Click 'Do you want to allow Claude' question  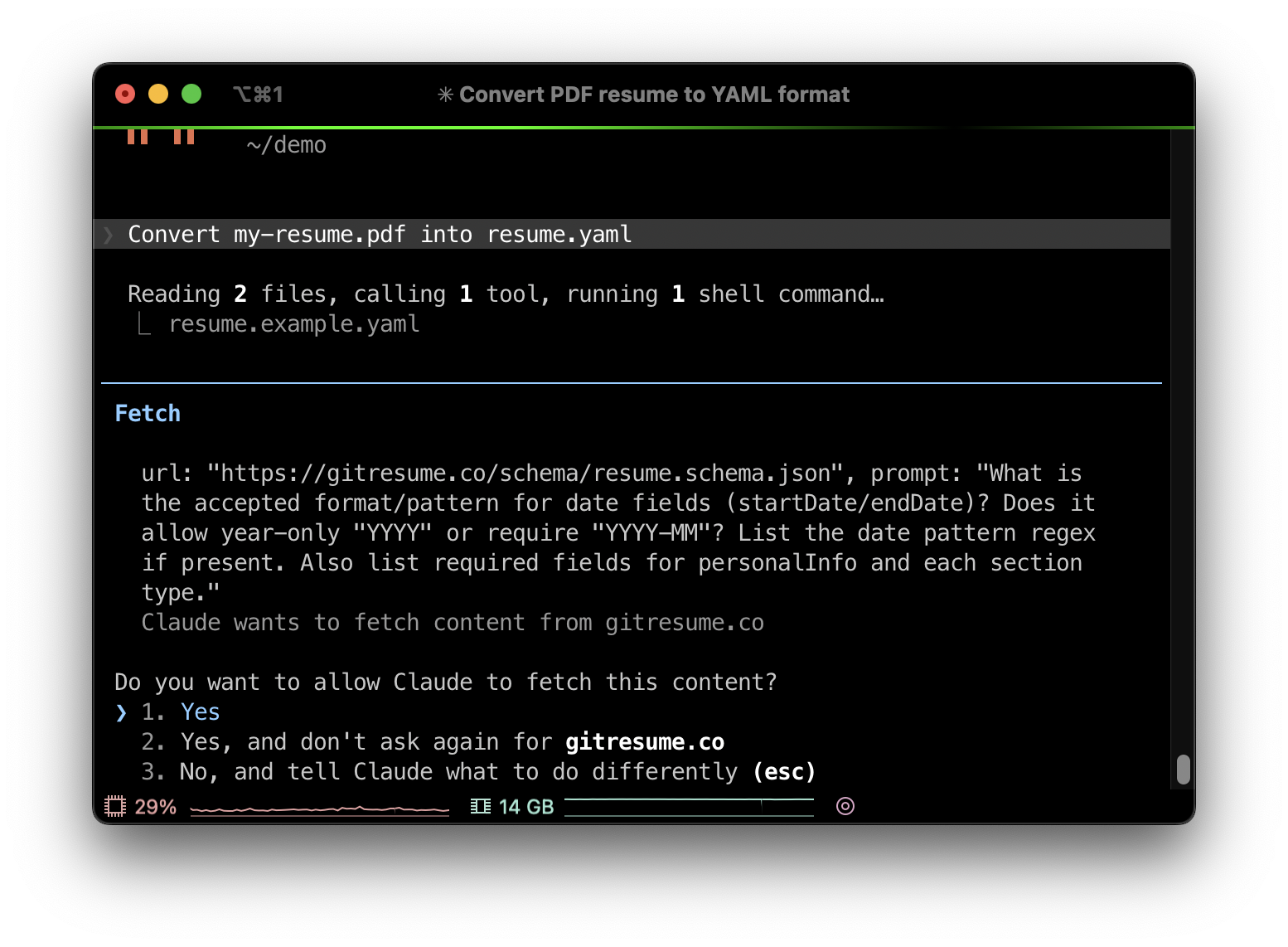coord(446,682)
